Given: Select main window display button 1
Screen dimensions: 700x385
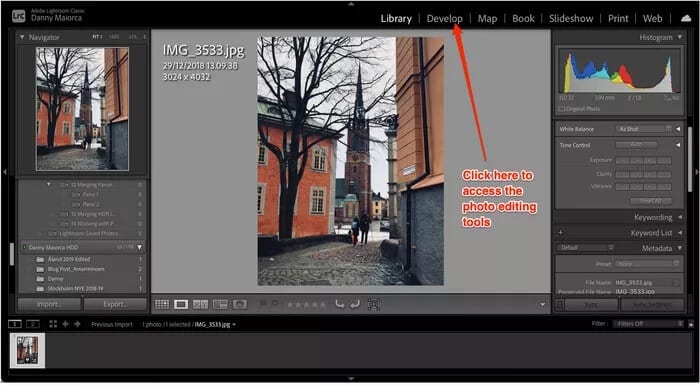Looking at the screenshot, I should point(15,324).
